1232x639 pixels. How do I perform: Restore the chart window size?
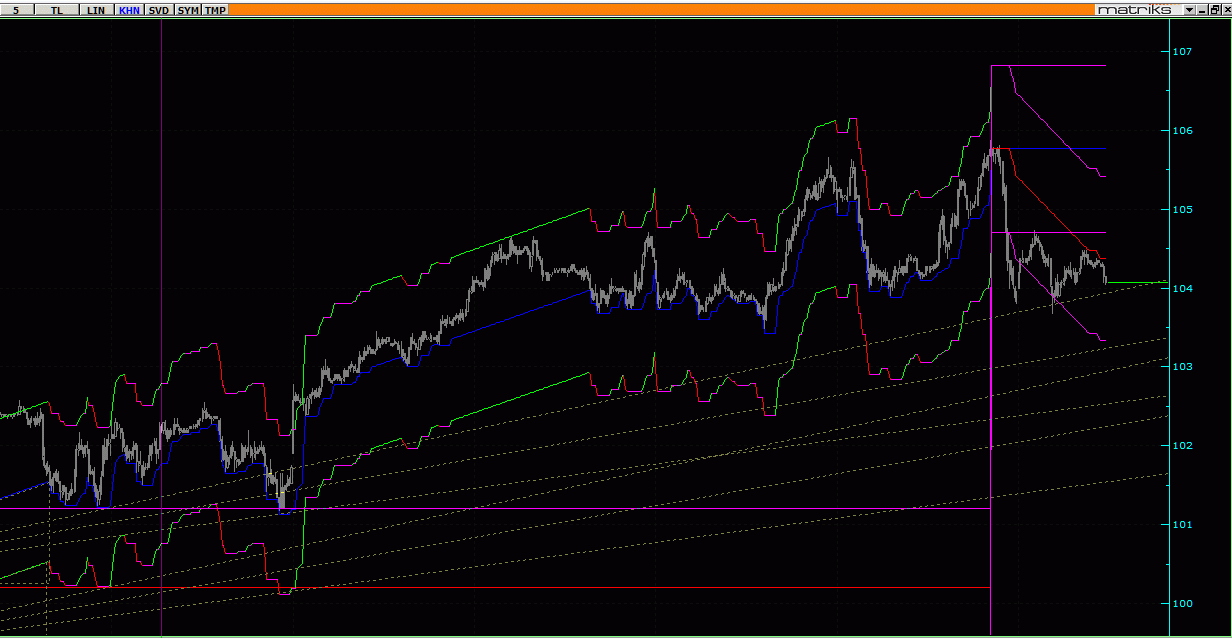point(1214,10)
